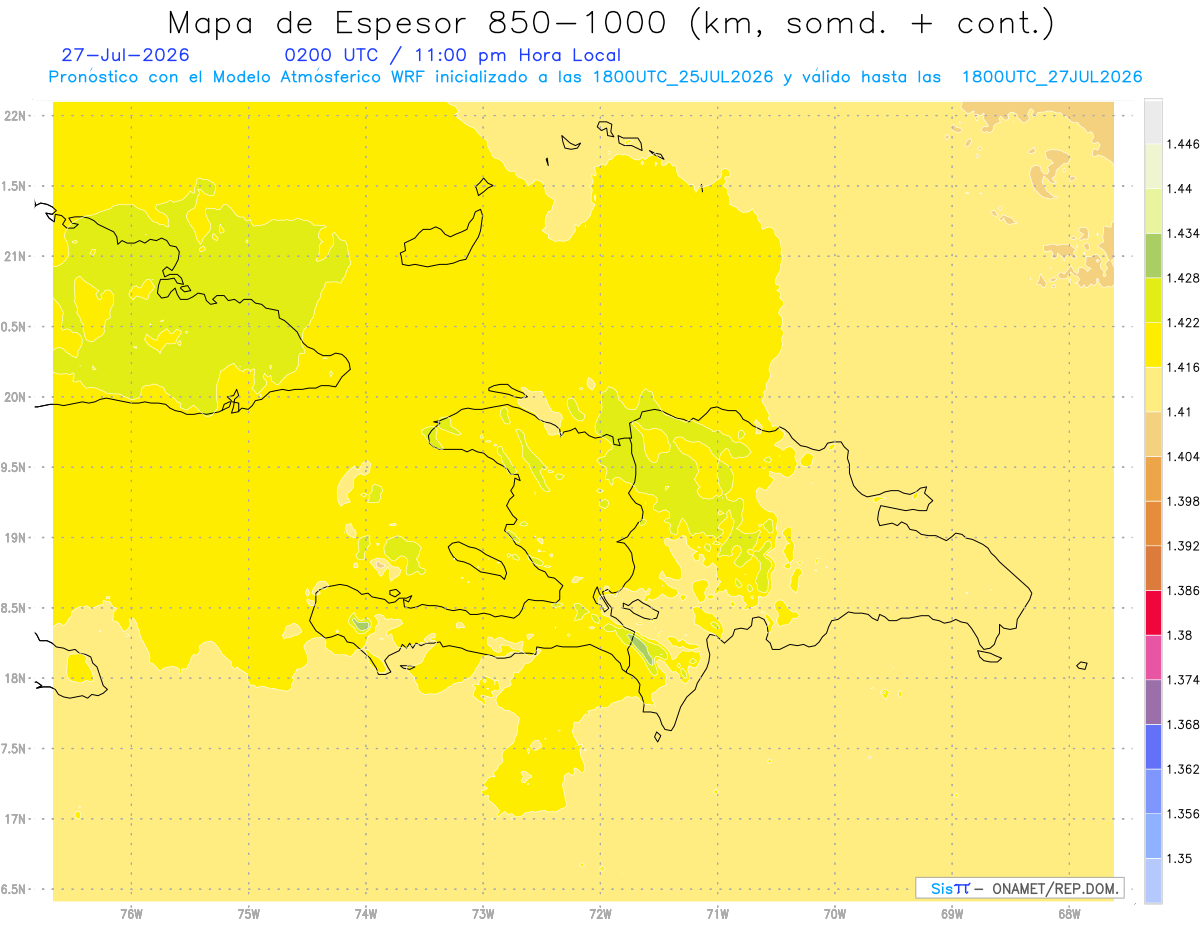Click the colorbar value "1.416"

[x=1184, y=368]
